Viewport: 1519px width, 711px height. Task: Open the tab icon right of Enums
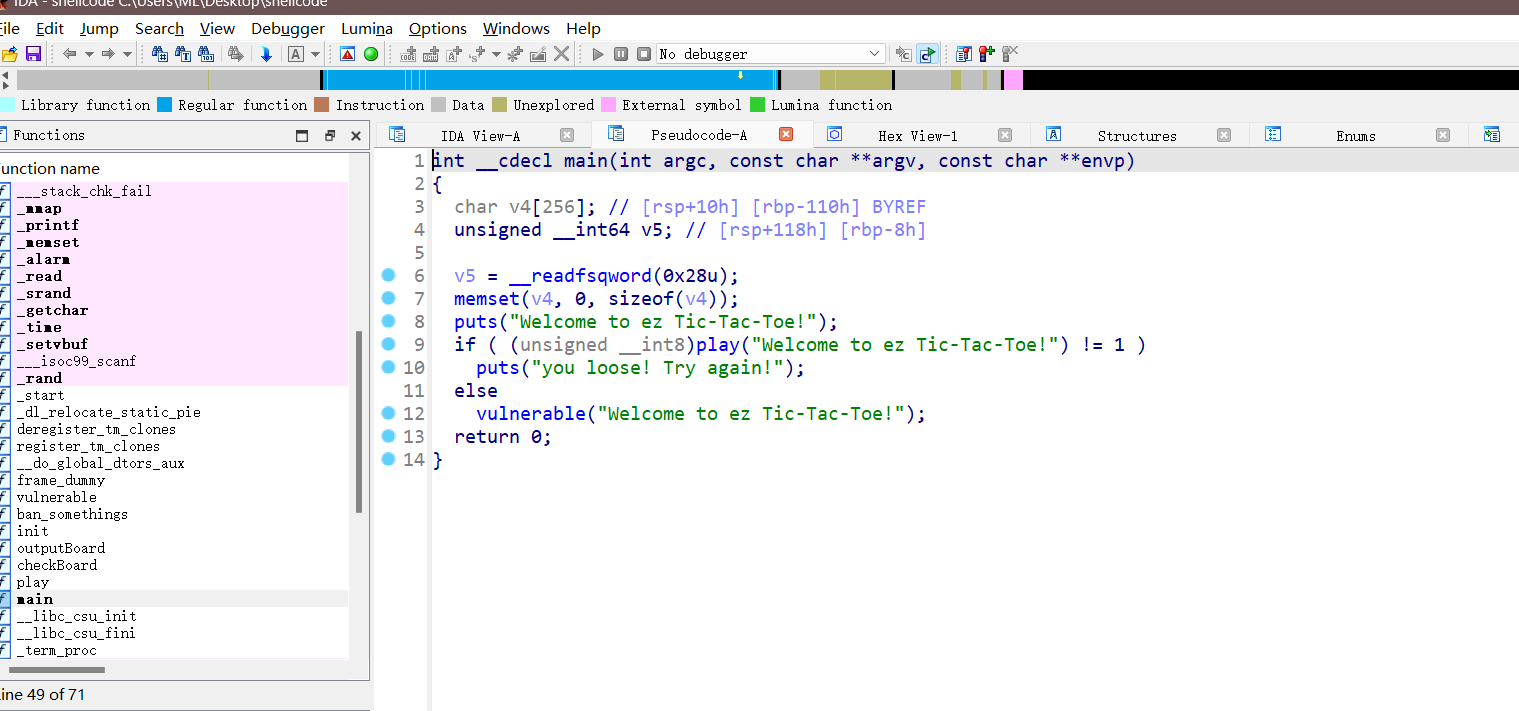pyautogui.click(x=1492, y=135)
